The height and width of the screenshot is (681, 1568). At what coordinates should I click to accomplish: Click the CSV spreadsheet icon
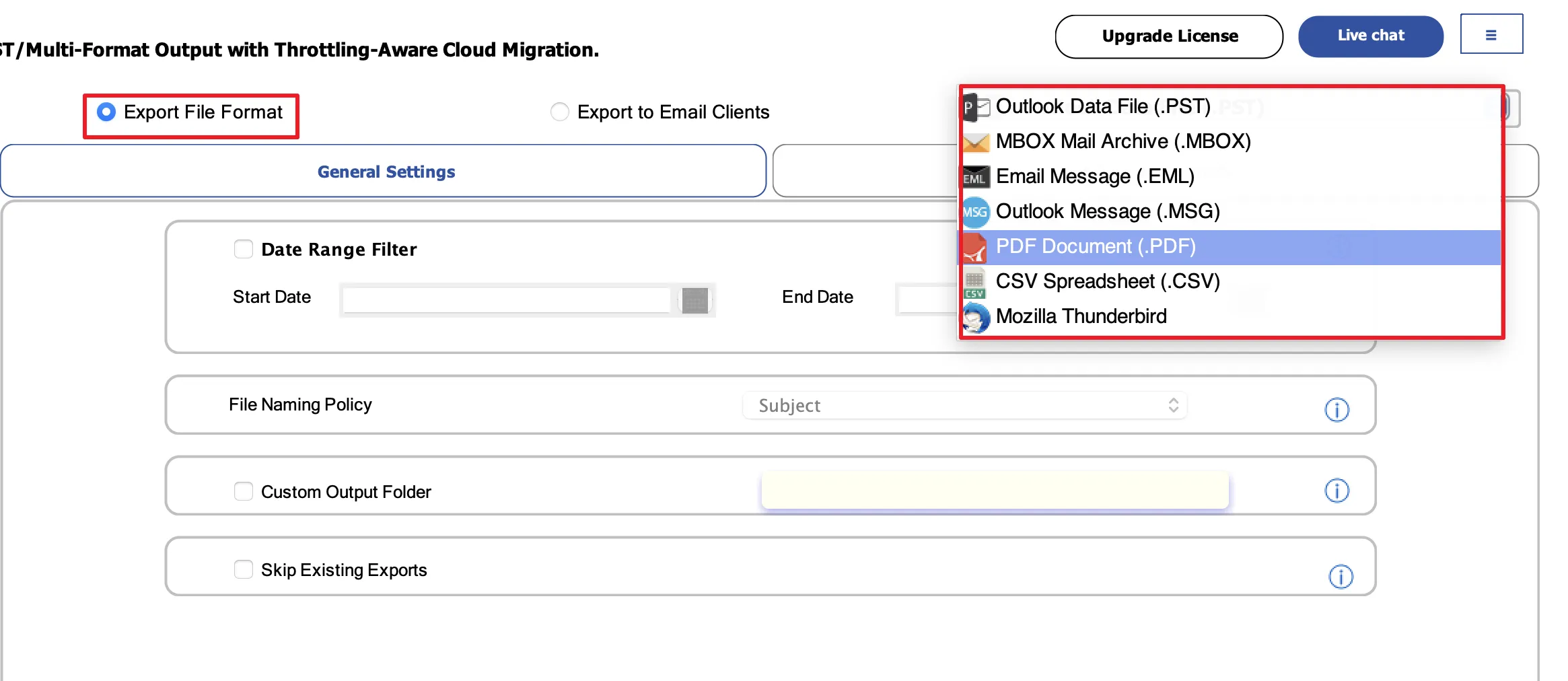coord(974,283)
